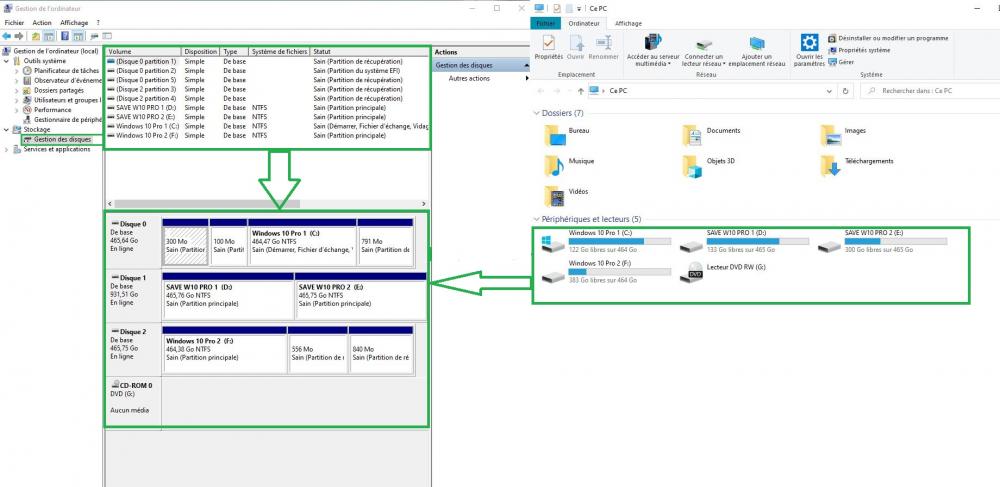Switch to the Affichage ribbon tab
Image resolution: width=1000 pixels, height=487 pixels.
pos(628,22)
